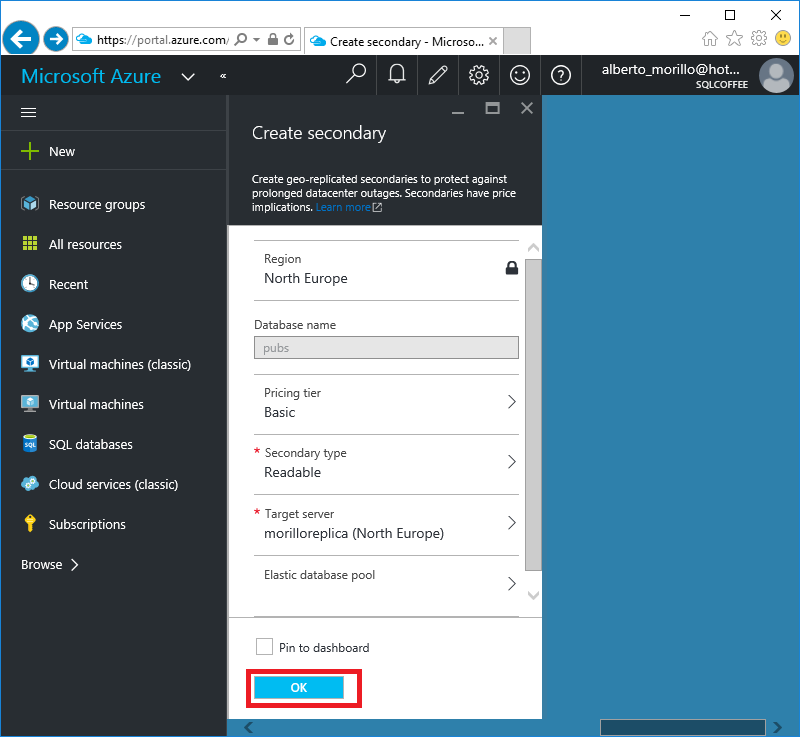Click the Subscriptions key icon
The height and width of the screenshot is (737, 800).
30,523
